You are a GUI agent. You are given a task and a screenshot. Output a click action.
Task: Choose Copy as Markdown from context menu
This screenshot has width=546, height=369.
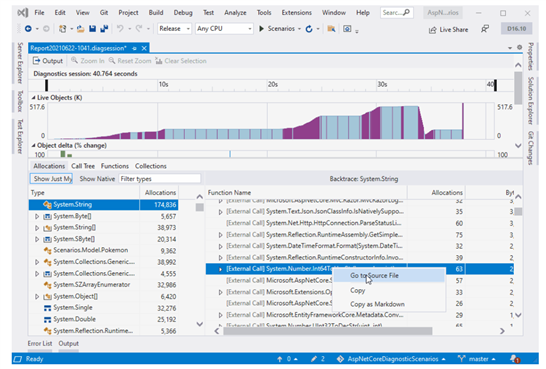point(389,304)
